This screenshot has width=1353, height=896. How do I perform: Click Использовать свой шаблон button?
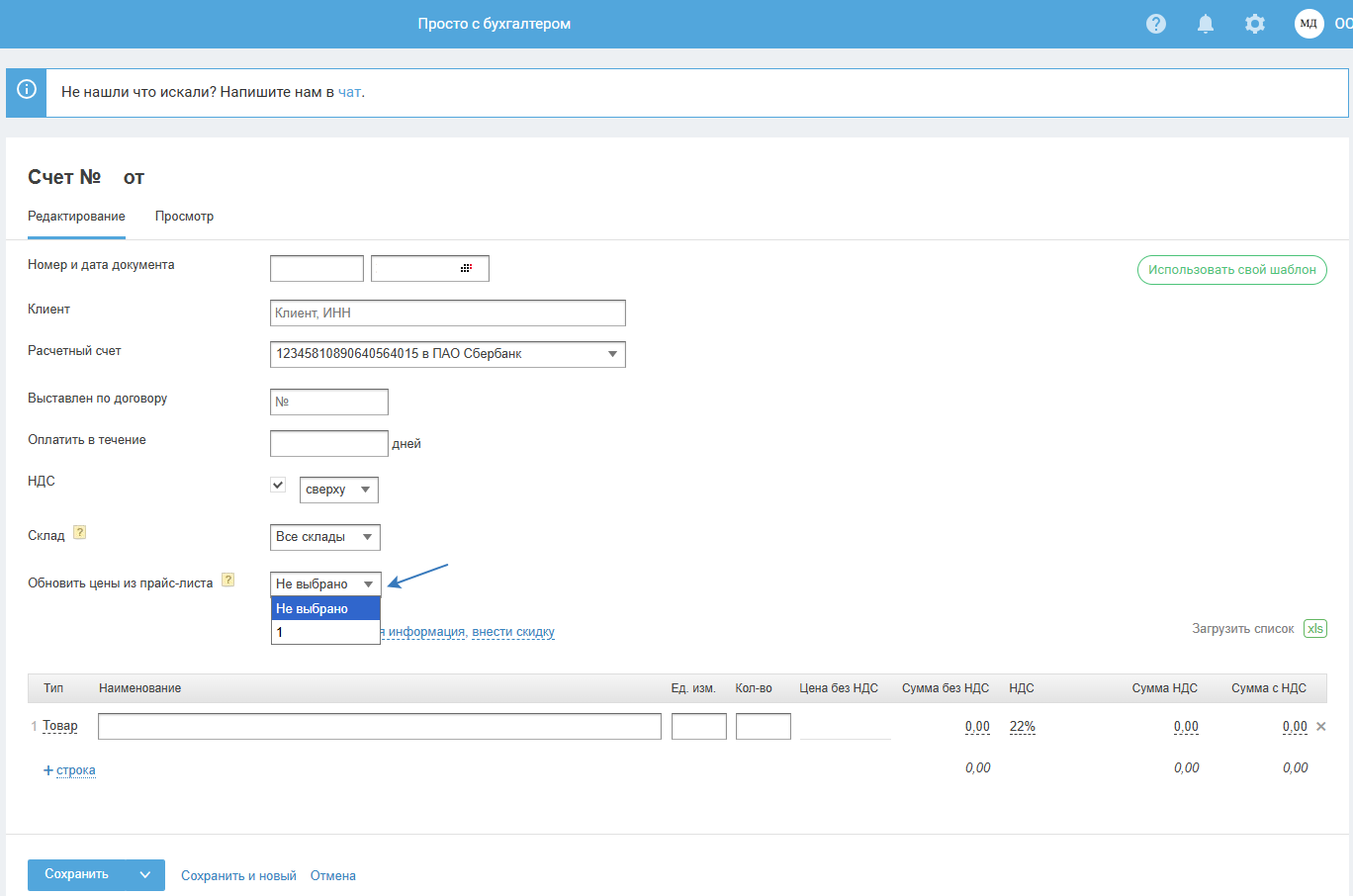tap(1232, 269)
